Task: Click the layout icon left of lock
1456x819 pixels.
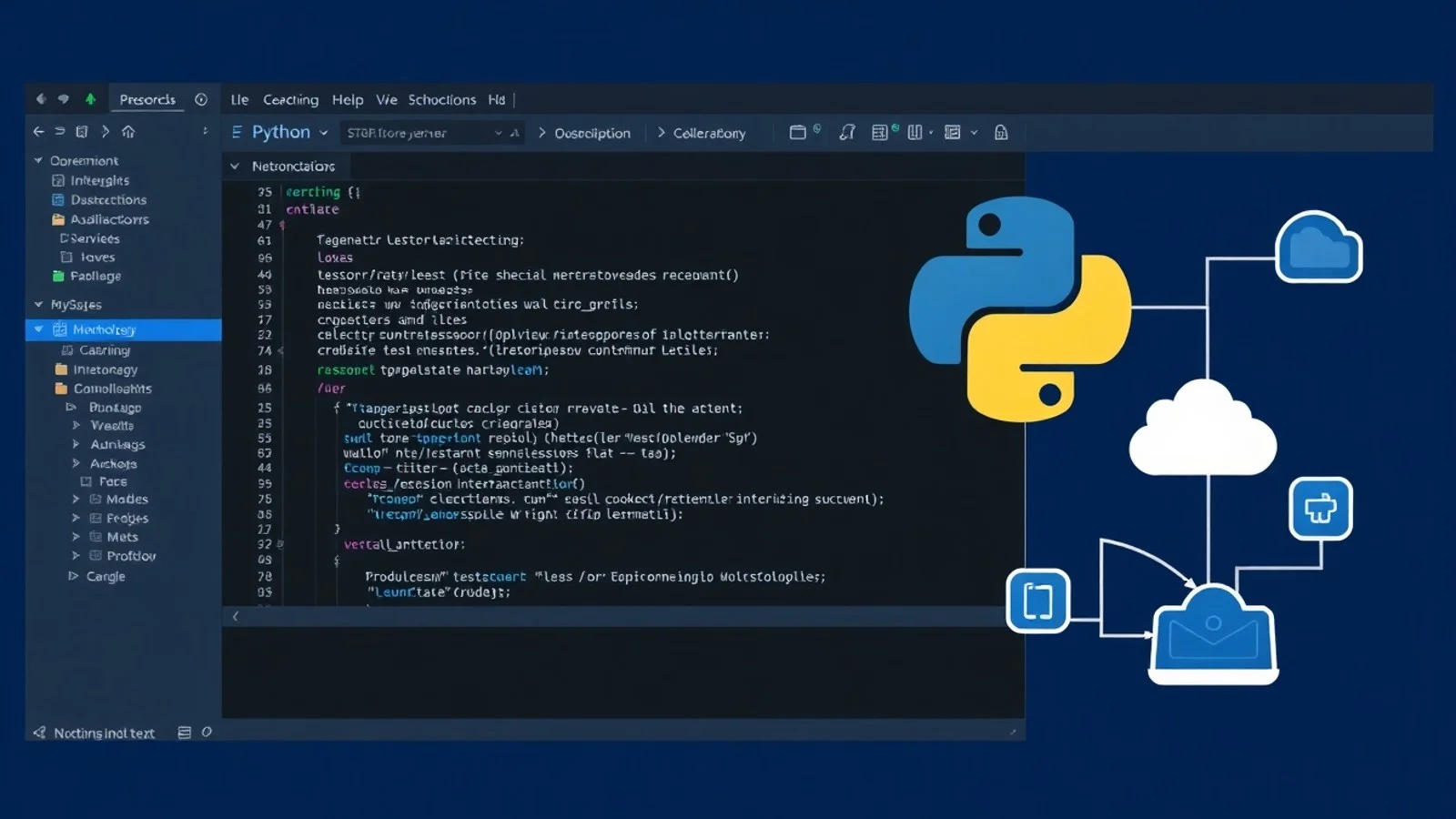Action: coord(953,132)
